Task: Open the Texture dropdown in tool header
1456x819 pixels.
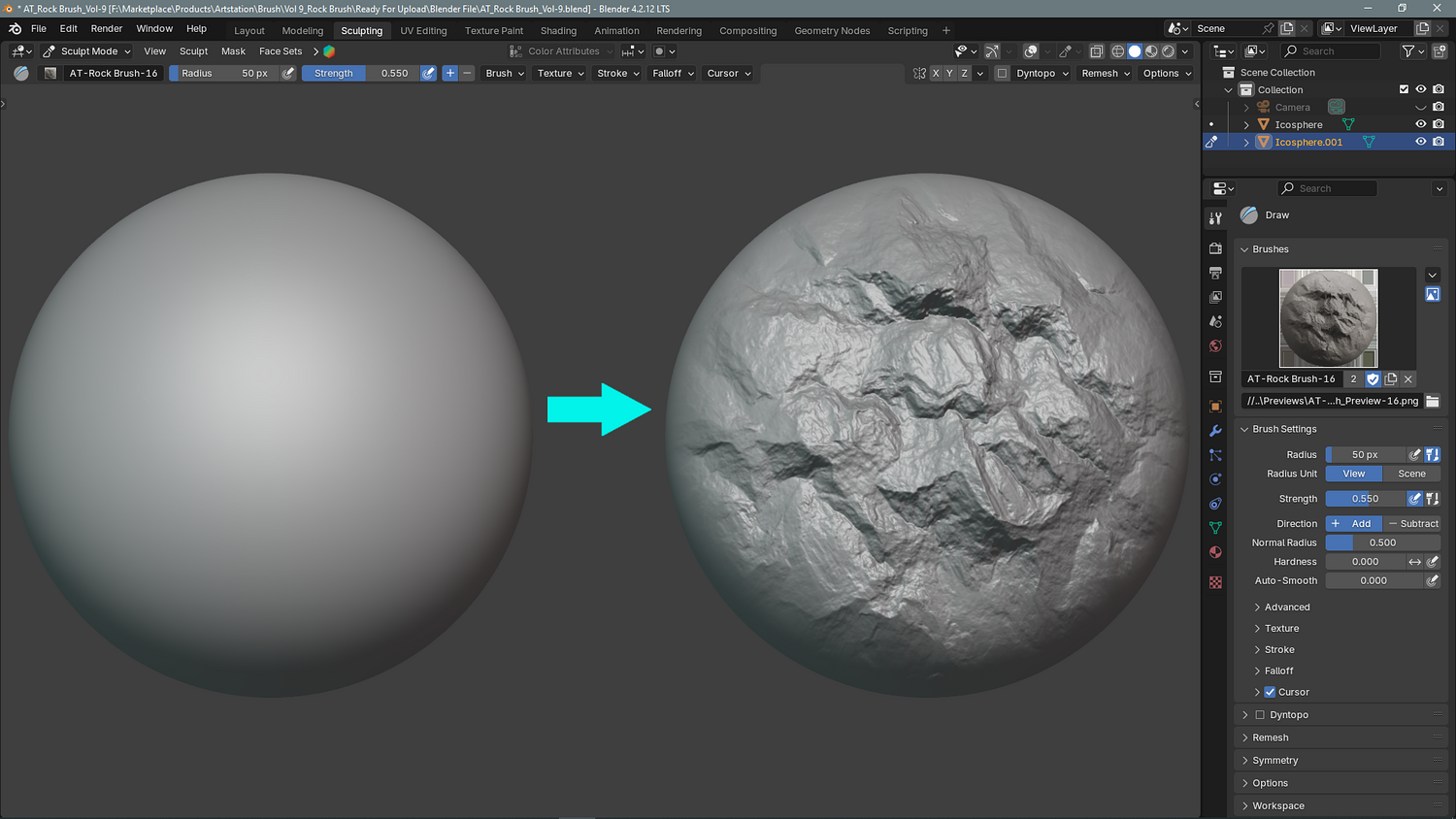Action: 561,74
